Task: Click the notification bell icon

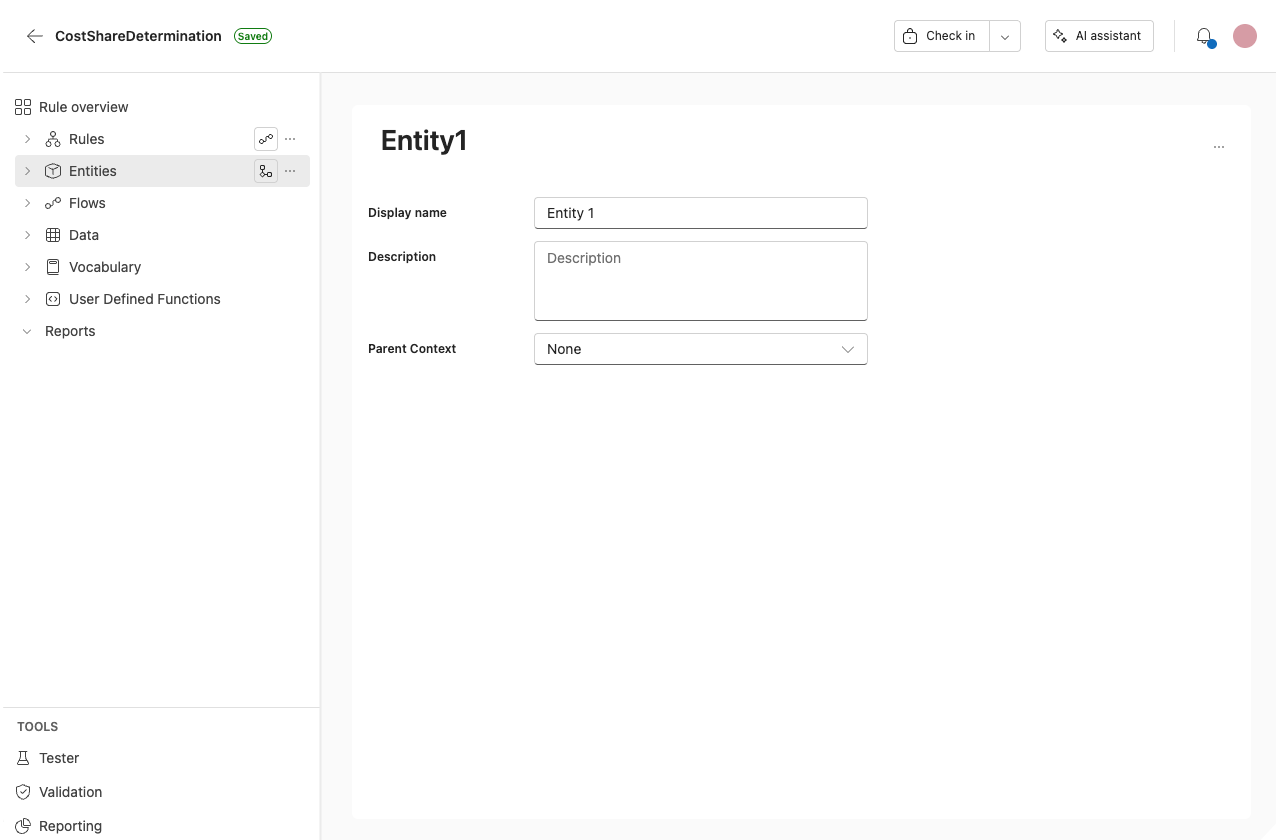Action: [1204, 35]
